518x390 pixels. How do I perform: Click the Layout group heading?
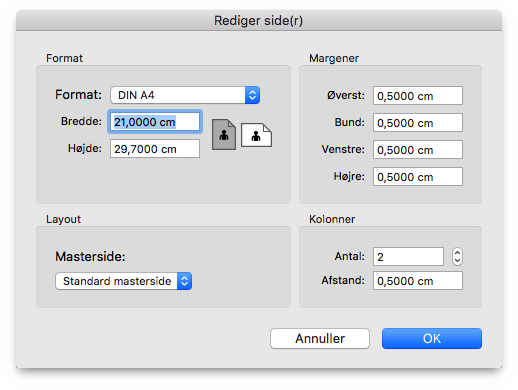point(63,219)
